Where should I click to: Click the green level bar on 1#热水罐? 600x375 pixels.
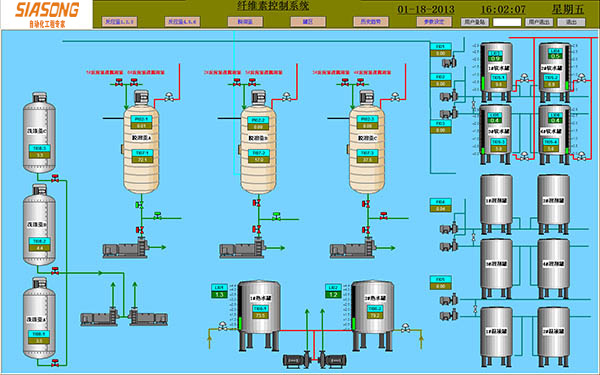point(240,323)
